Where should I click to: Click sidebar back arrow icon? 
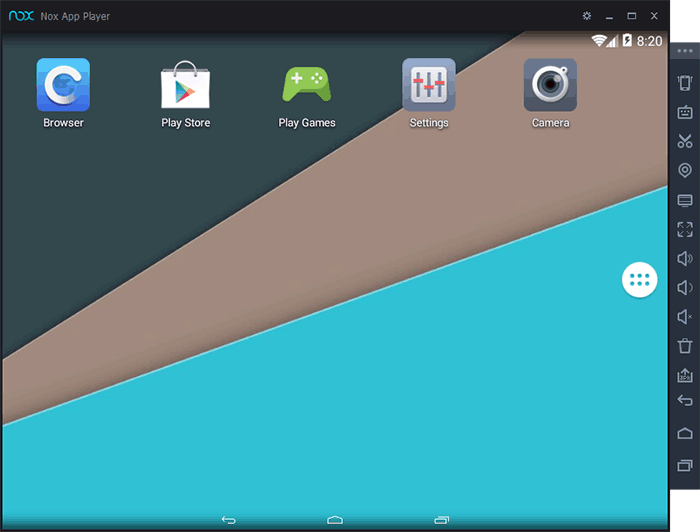coord(685,400)
